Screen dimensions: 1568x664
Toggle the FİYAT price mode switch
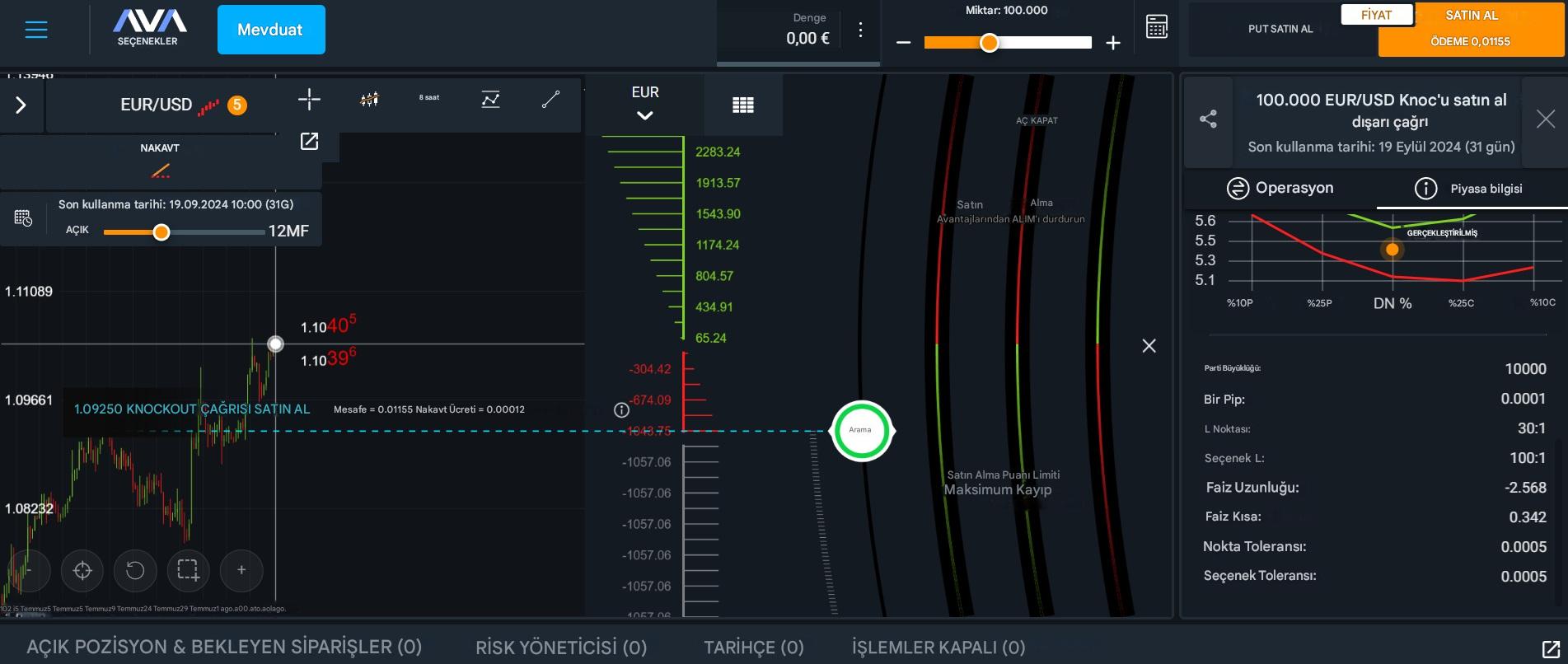pos(1376,15)
